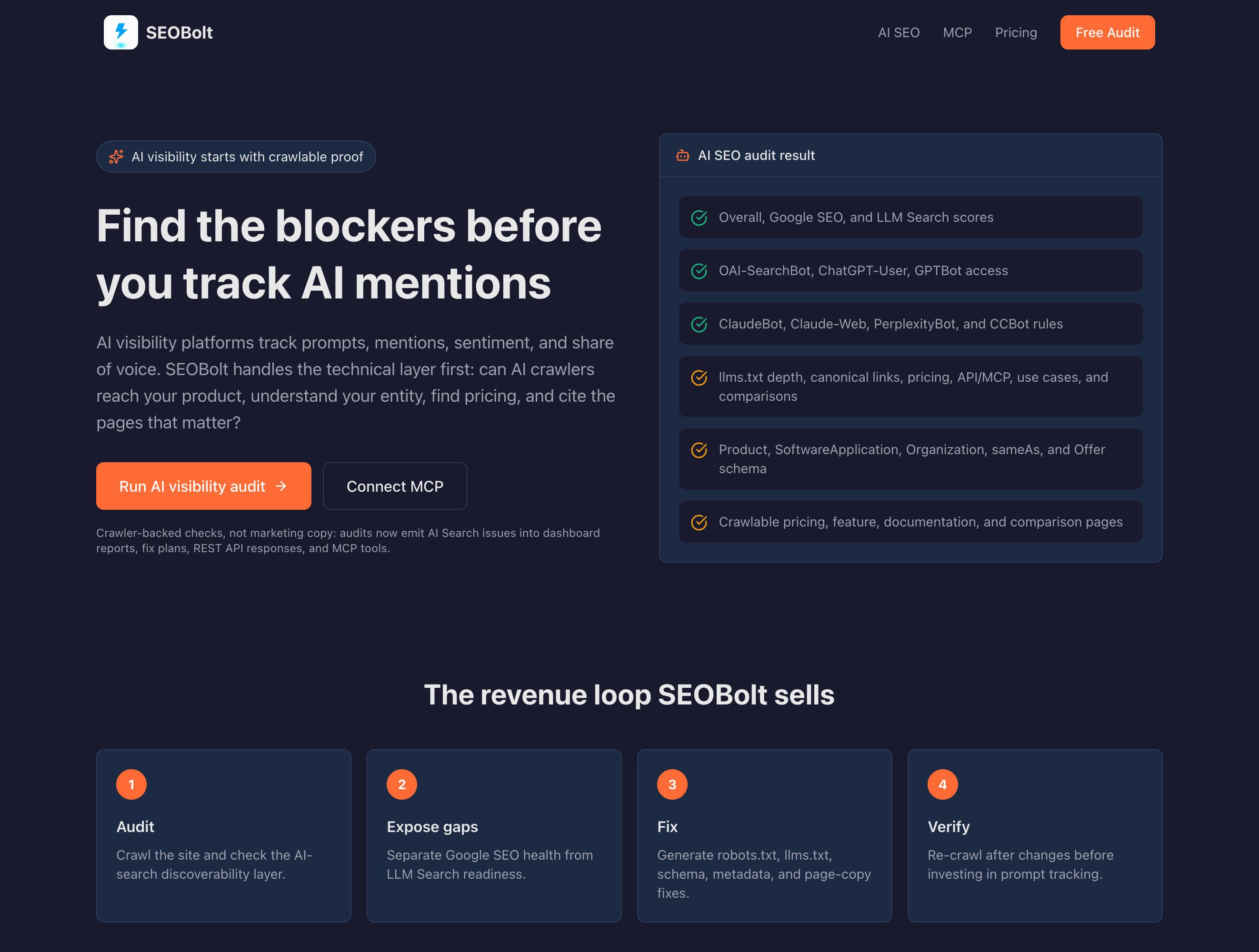Click the green check icon for LLM Search scores

[x=699, y=218]
